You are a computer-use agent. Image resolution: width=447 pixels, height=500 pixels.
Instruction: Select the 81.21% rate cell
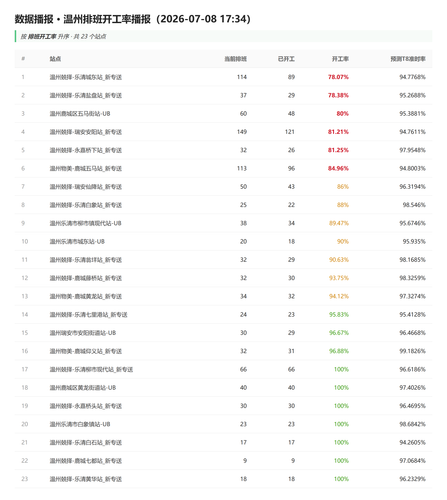coord(338,132)
